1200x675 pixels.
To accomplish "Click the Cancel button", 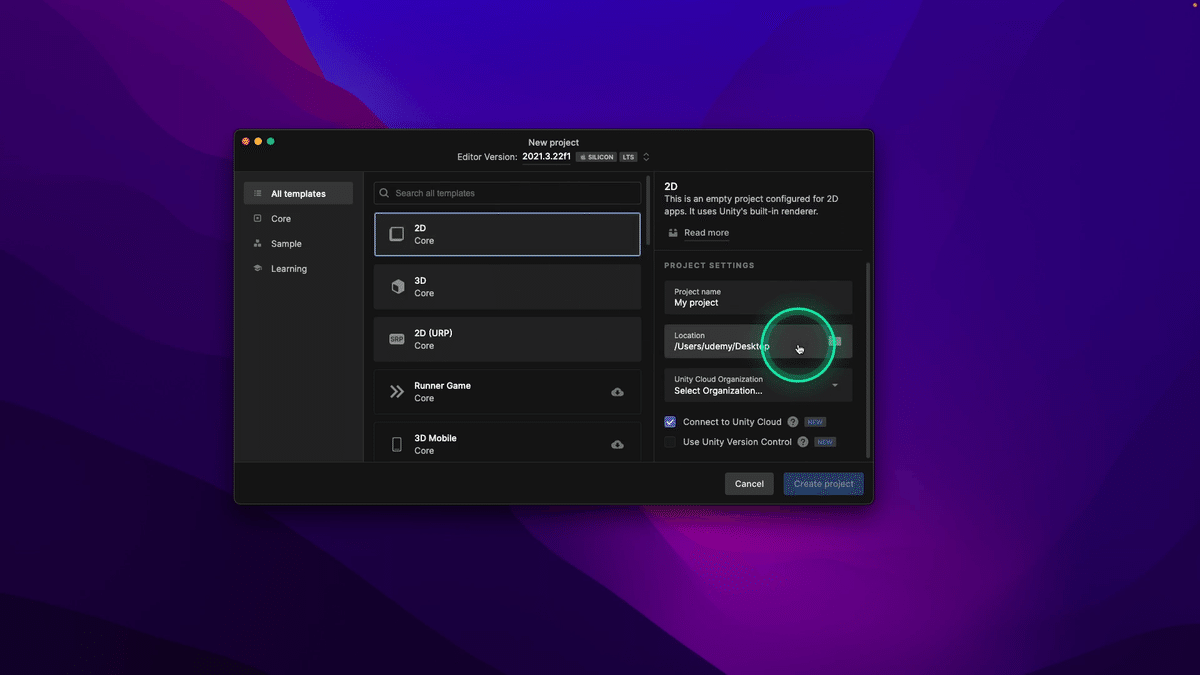I will [749, 483].
